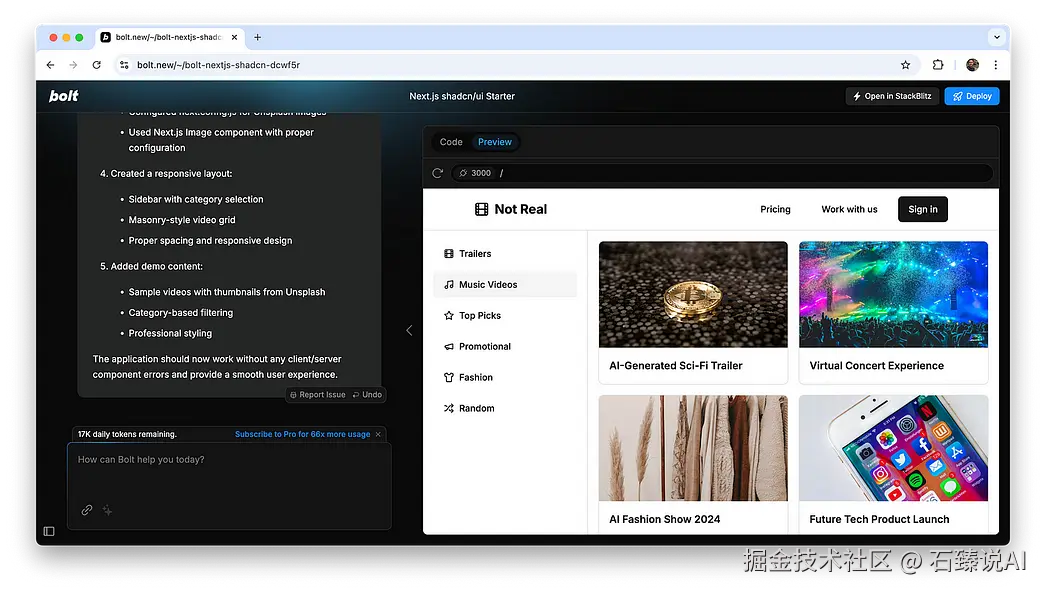Open Subscribe to Pro link

tap(302, 434)
